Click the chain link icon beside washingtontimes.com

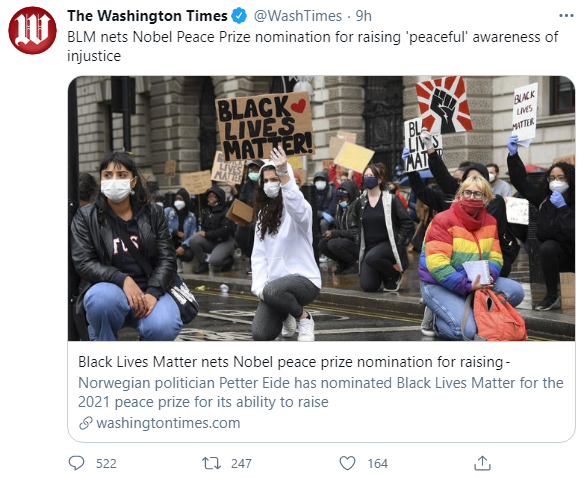(x=86, y=423)
